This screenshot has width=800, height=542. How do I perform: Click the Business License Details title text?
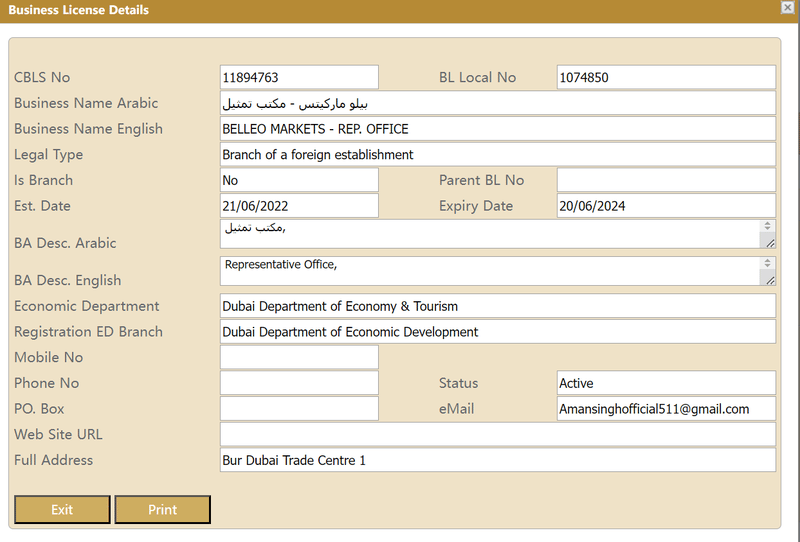click(79, 10)
